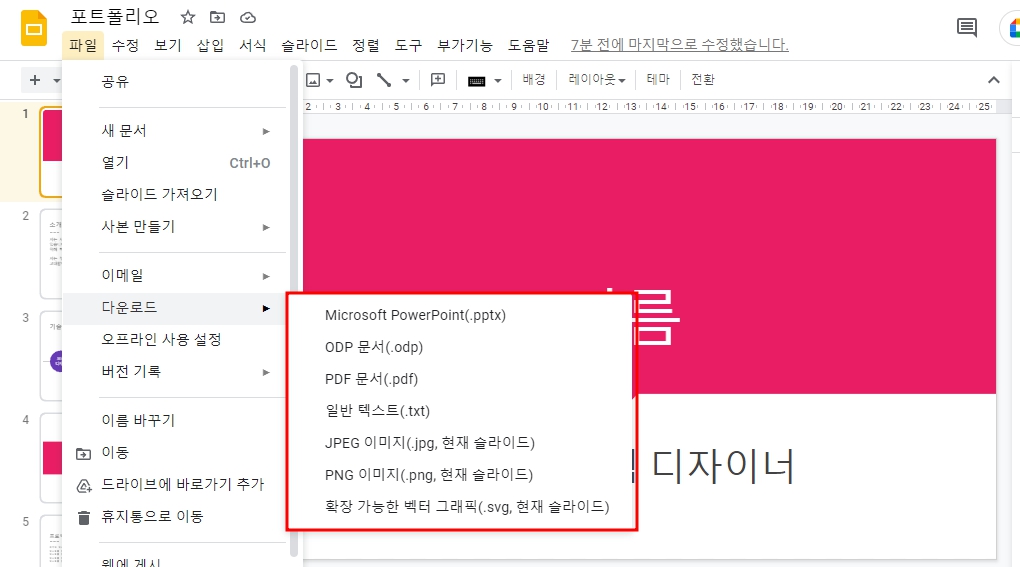Click the new slide plus button
Screen dimensions: 1020x567
pos(35,80)
